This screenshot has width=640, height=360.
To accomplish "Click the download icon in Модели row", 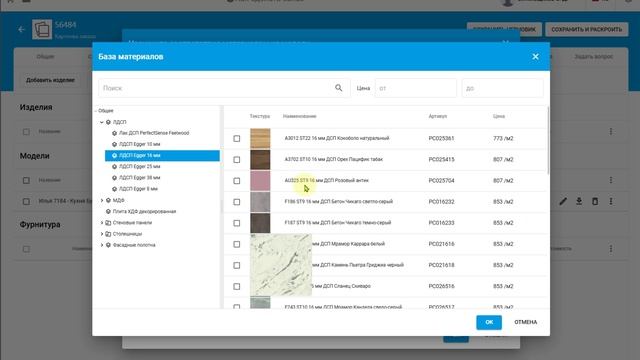I will tap(579, 201).
